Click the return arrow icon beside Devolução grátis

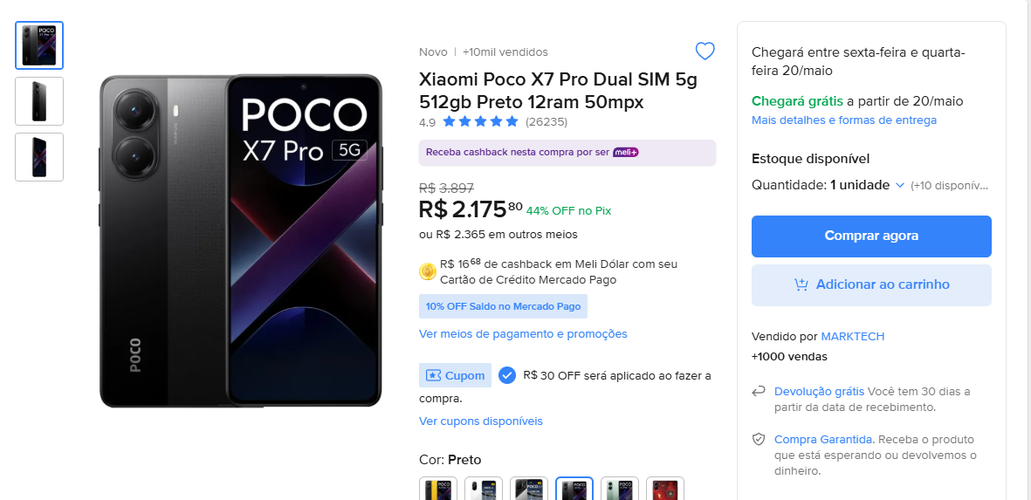759,391
